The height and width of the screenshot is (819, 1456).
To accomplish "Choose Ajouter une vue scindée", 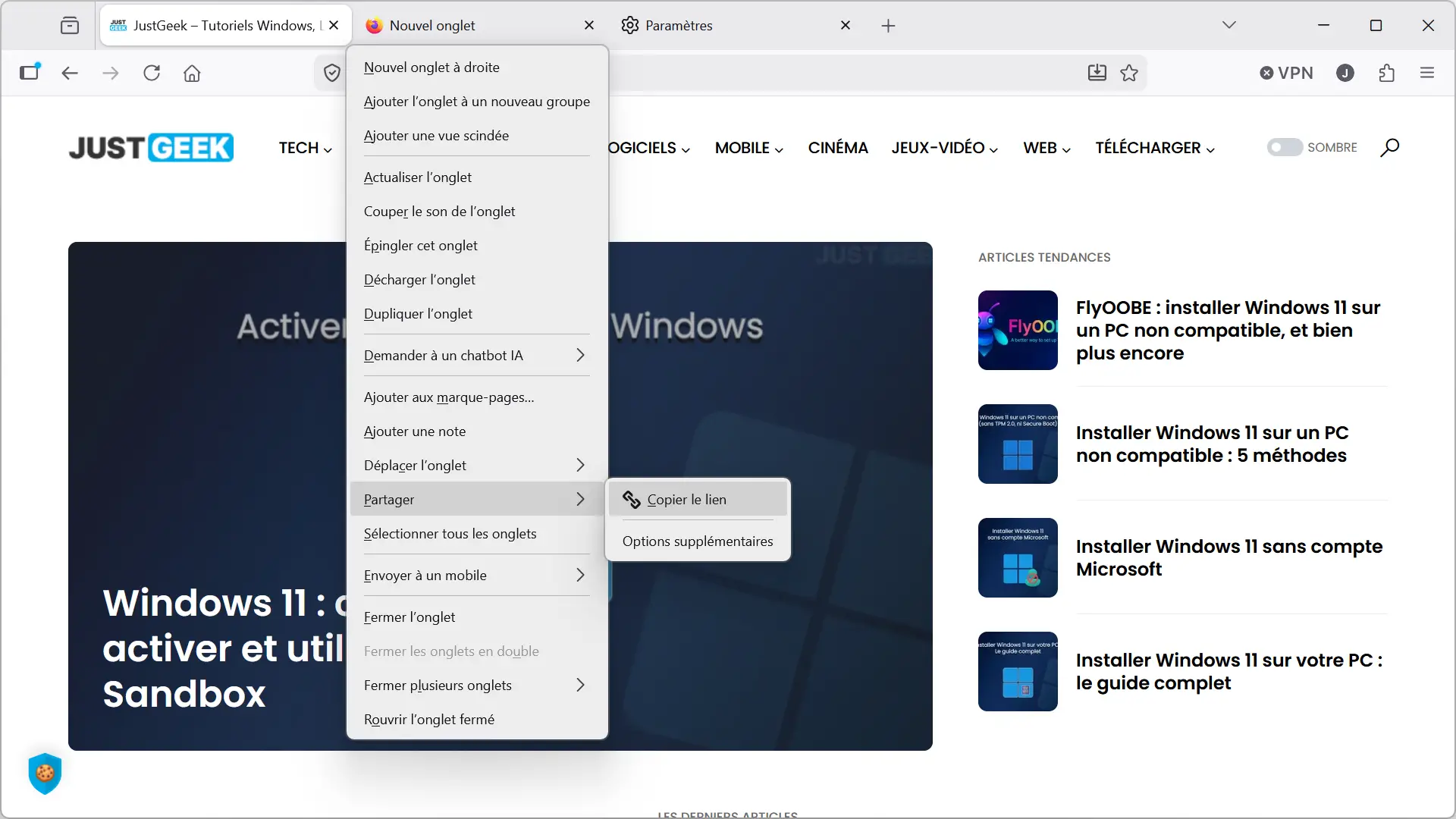I will (477, 135).
